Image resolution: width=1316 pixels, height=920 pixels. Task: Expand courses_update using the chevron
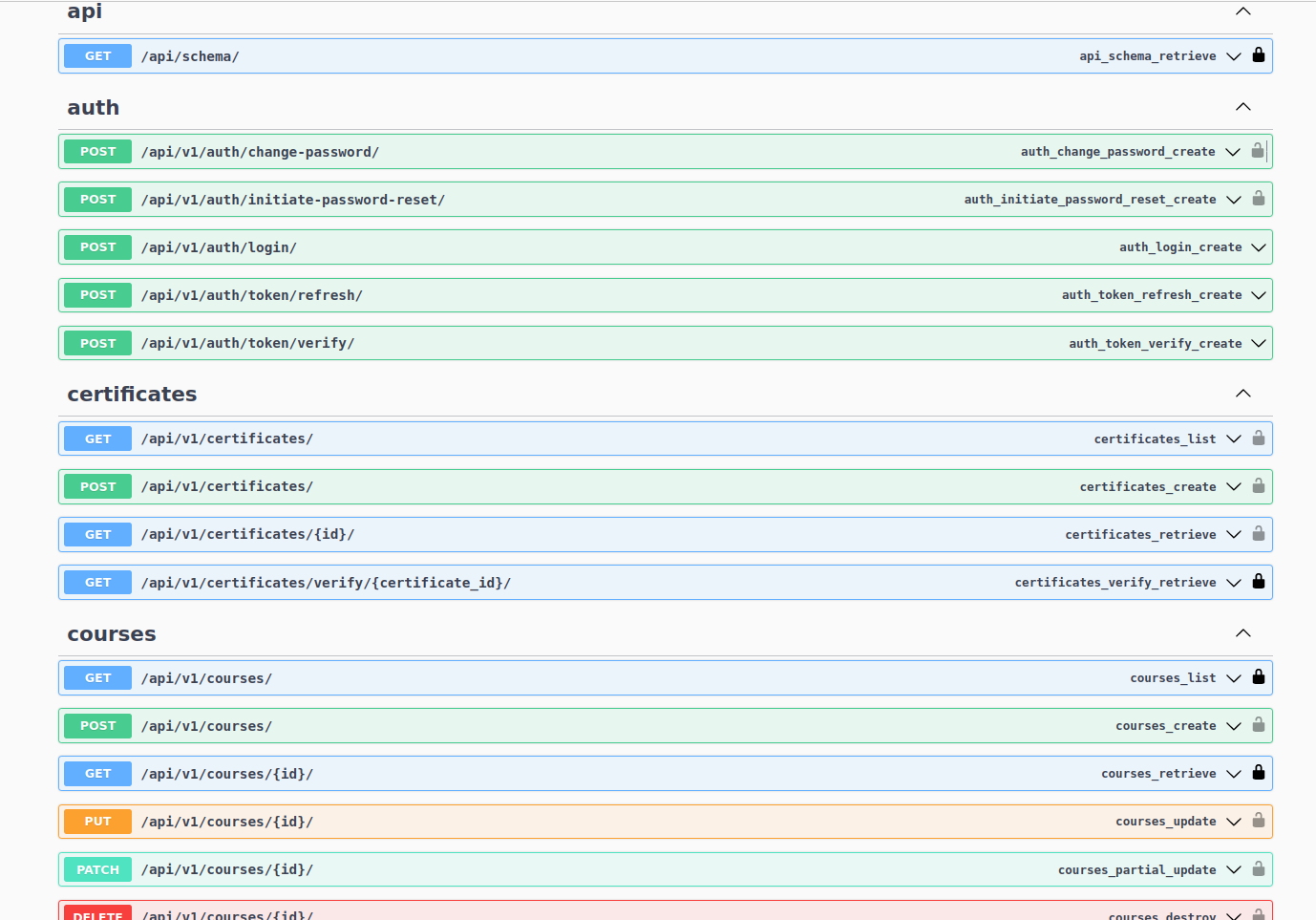[x=1234, y=821]
